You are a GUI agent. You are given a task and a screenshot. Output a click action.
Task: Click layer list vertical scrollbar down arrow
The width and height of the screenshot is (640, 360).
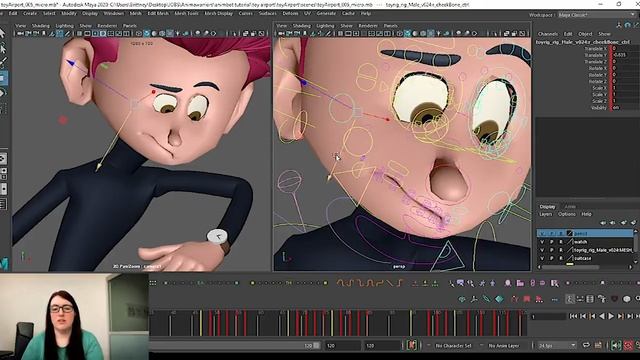click(636, 262)
